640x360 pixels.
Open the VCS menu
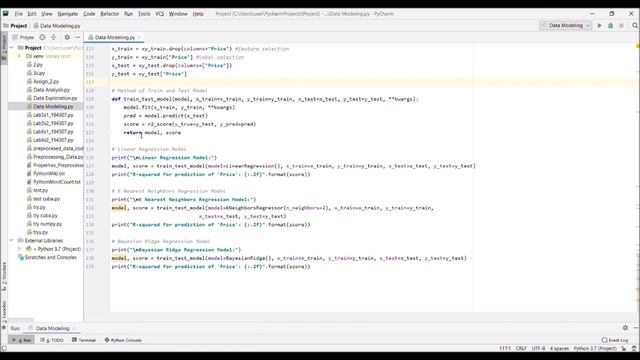160,13
